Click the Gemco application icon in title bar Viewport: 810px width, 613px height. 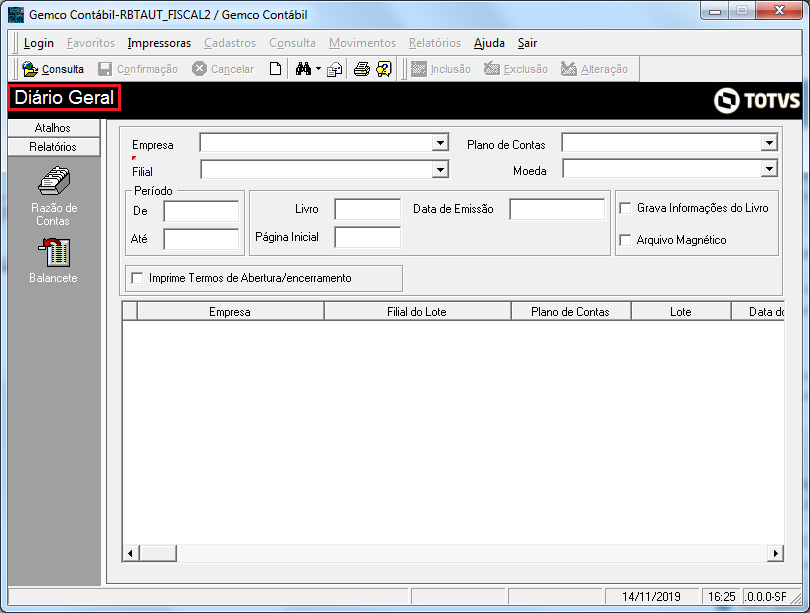[16, 14]
